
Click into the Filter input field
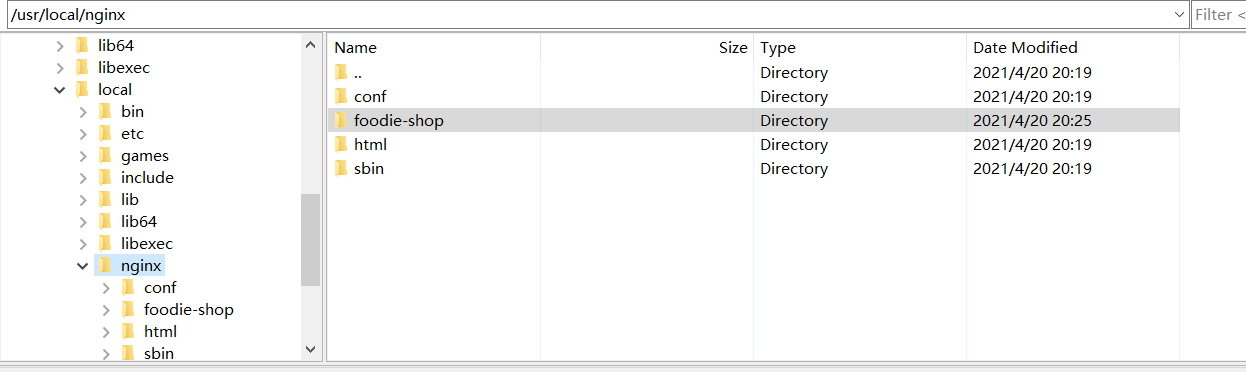(1218, 15)
